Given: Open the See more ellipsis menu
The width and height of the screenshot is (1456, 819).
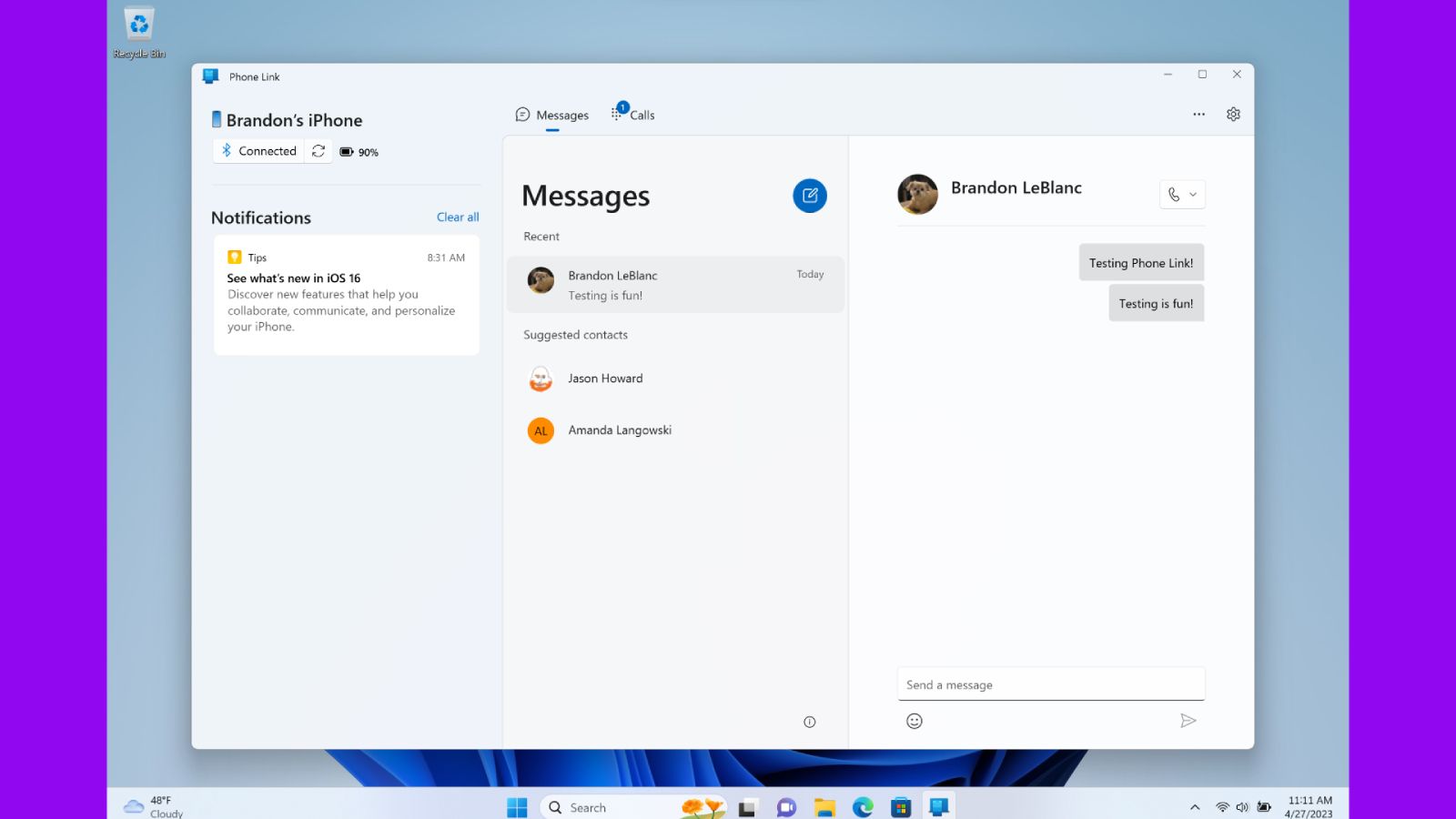Looking at the screenshot, I should coord(1199,114).
